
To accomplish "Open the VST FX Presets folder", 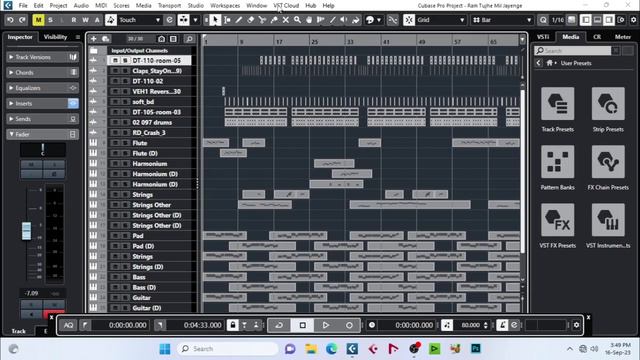I will (558, 220).
